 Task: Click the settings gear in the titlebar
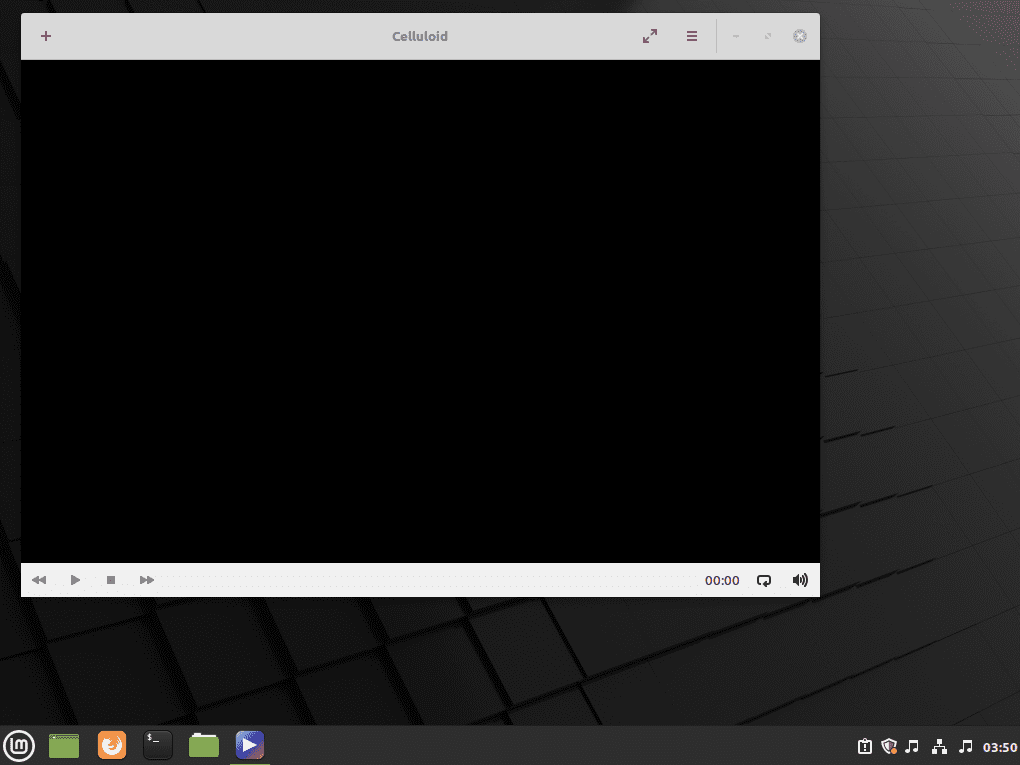pyautogui.click(x=799, y=36)
